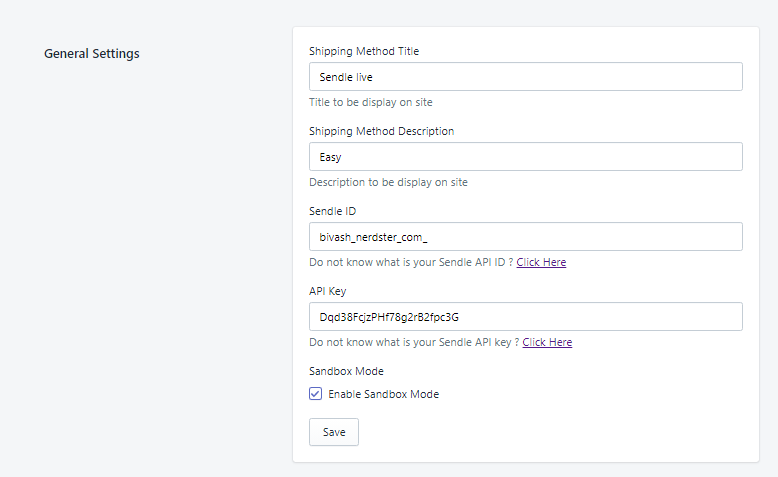
Task: Place cursor on the Dqd38FcjzPHf78g2rB2fpc3G value
Action: point(389,317)
